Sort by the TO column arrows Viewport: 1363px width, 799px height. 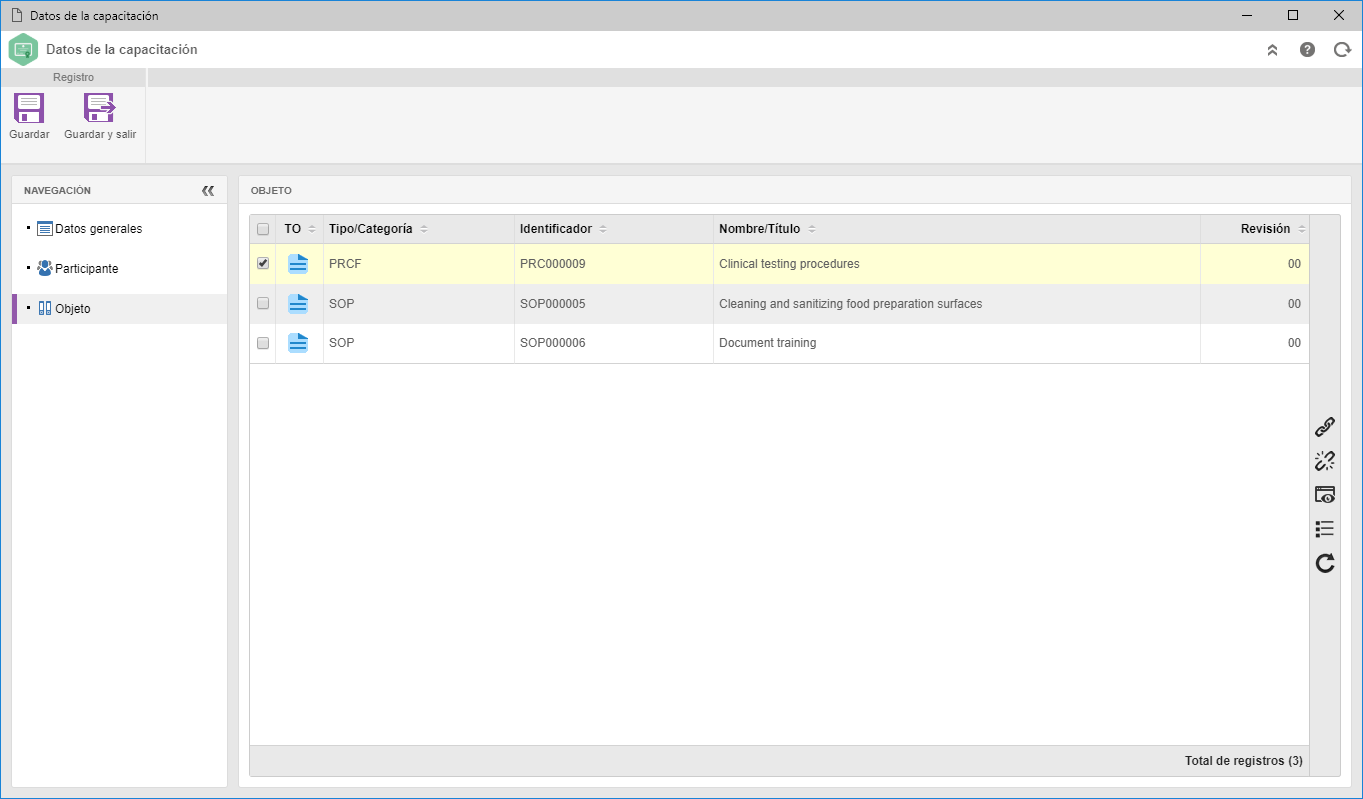(311, 229)
